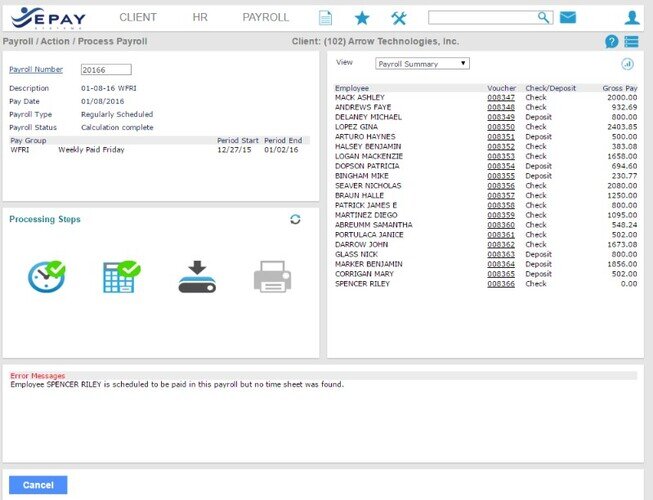Click the grayed printer step icon
This screenshot has width=653, height=500.
point(272,277)
